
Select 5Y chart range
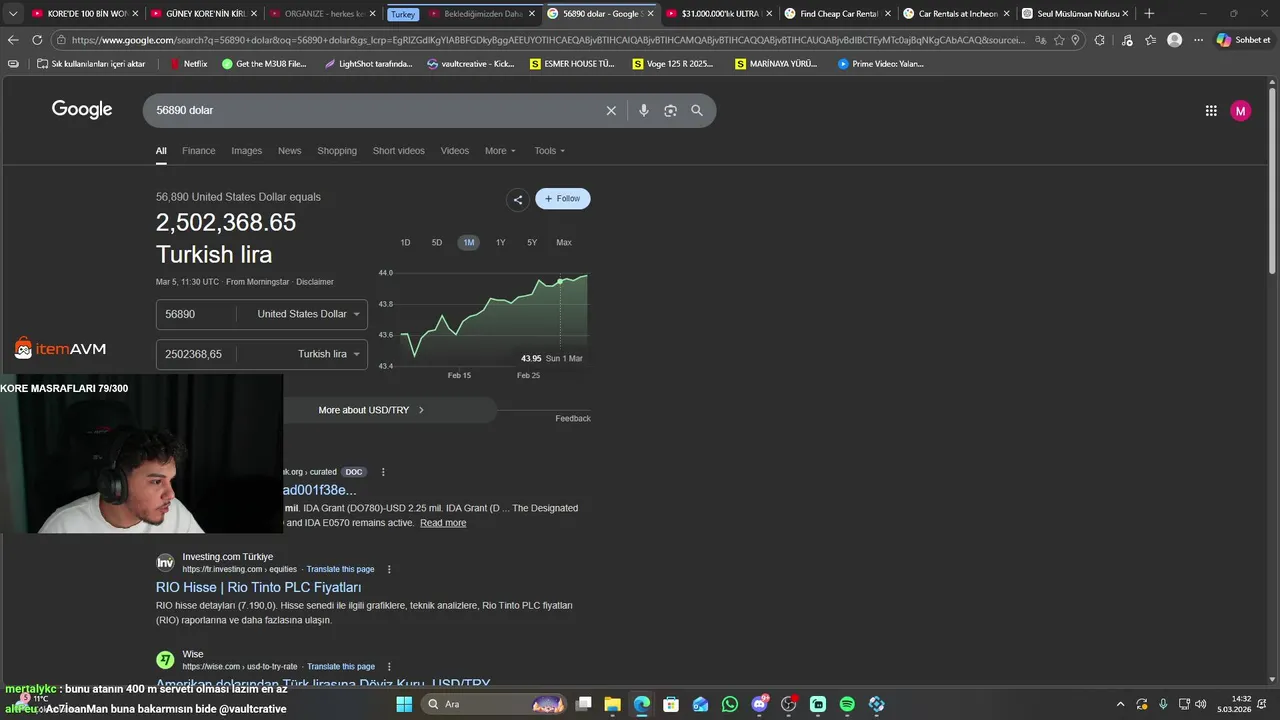(532, 243)
